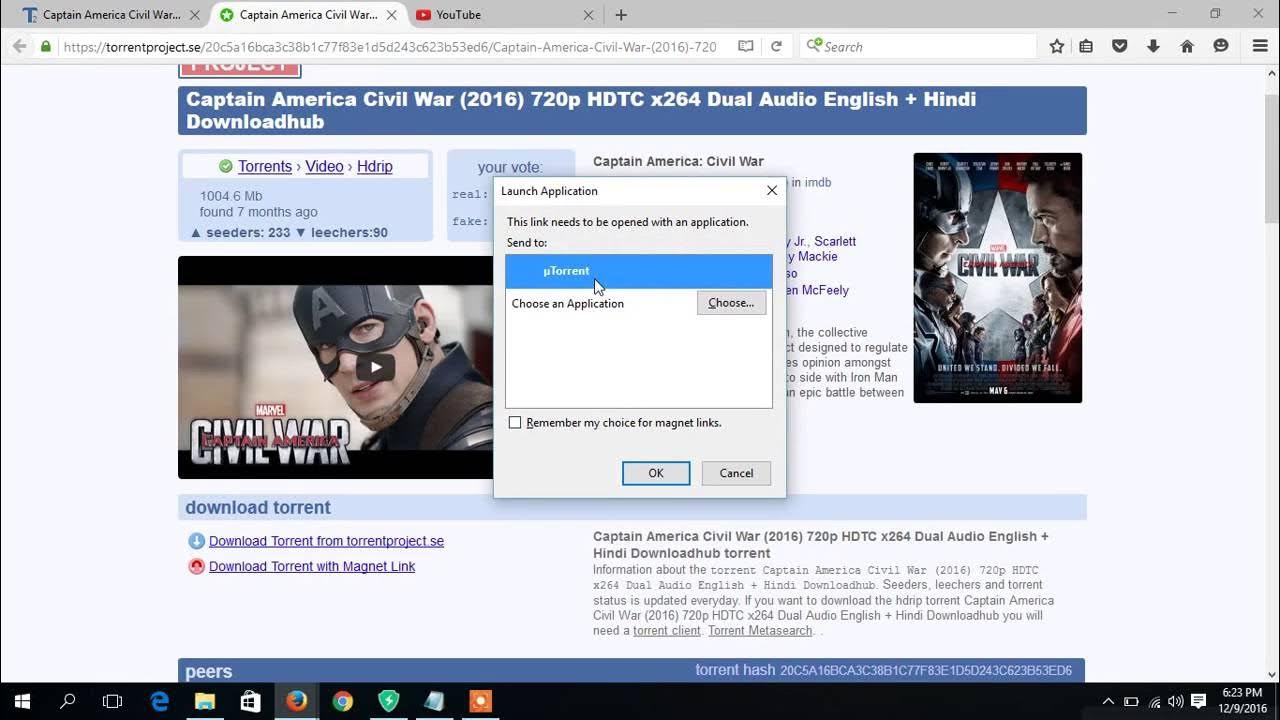This screenshot has width=1280, height=720.
Task: Click Download Torrent with Magnet Link
Action: (x=312, y=566)
